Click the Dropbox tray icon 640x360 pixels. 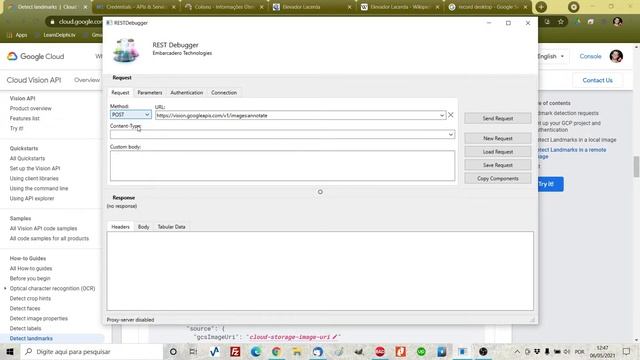(537, 351)
